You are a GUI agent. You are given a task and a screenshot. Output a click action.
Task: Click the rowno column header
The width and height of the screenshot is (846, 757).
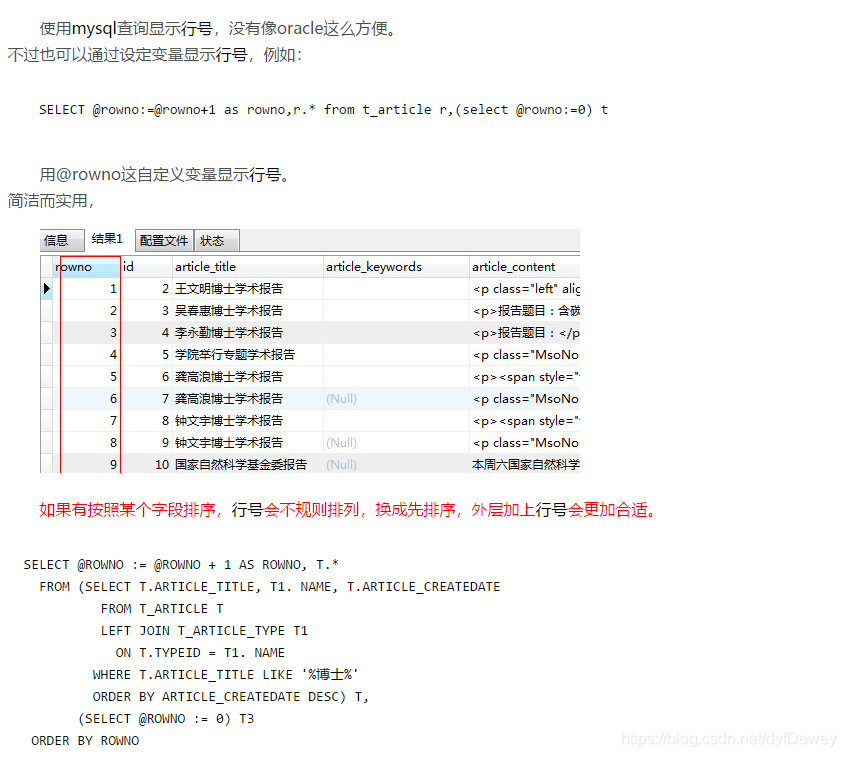pos(86,267)
